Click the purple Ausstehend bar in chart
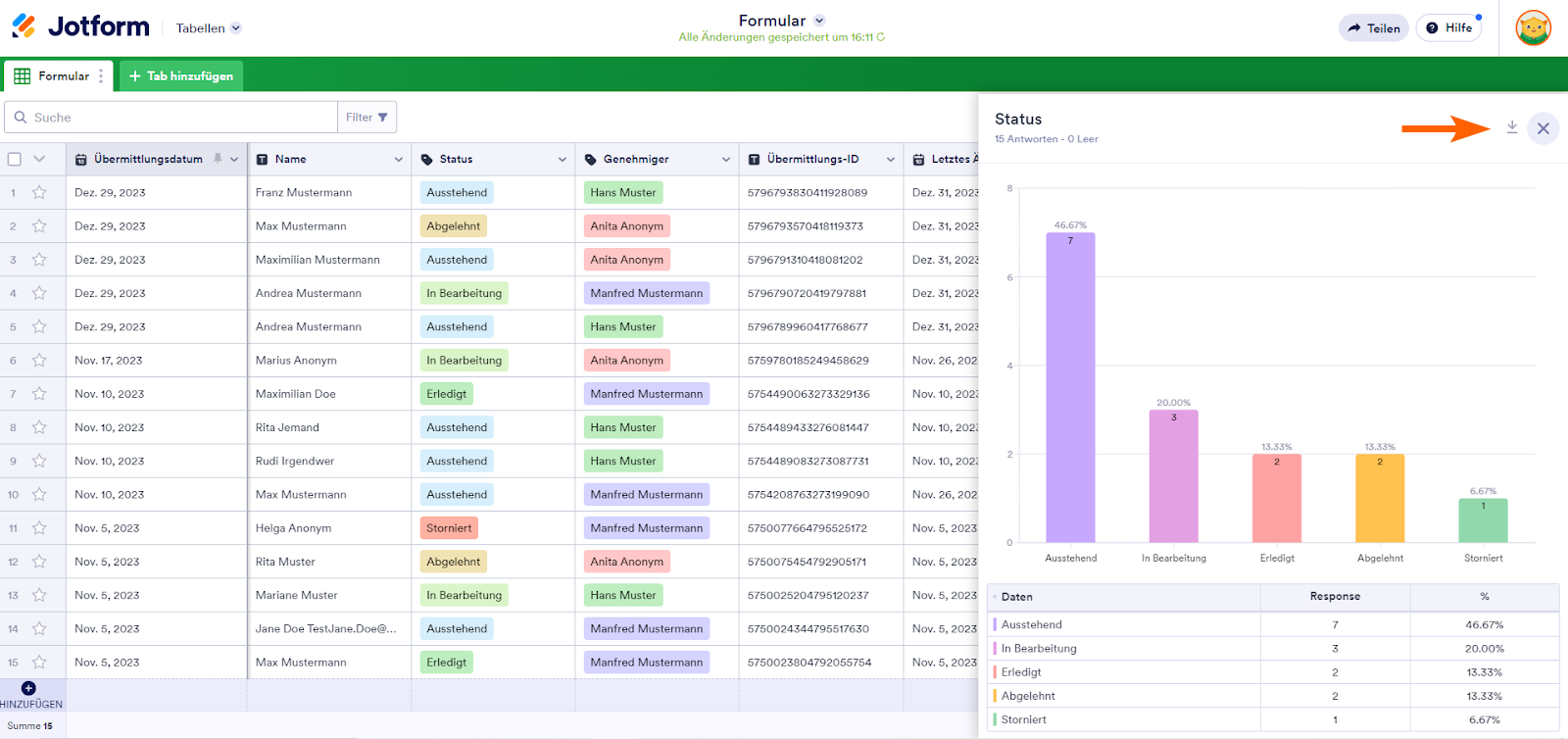The height and width of the screenshot is (739, 1568). (1070, 387)
